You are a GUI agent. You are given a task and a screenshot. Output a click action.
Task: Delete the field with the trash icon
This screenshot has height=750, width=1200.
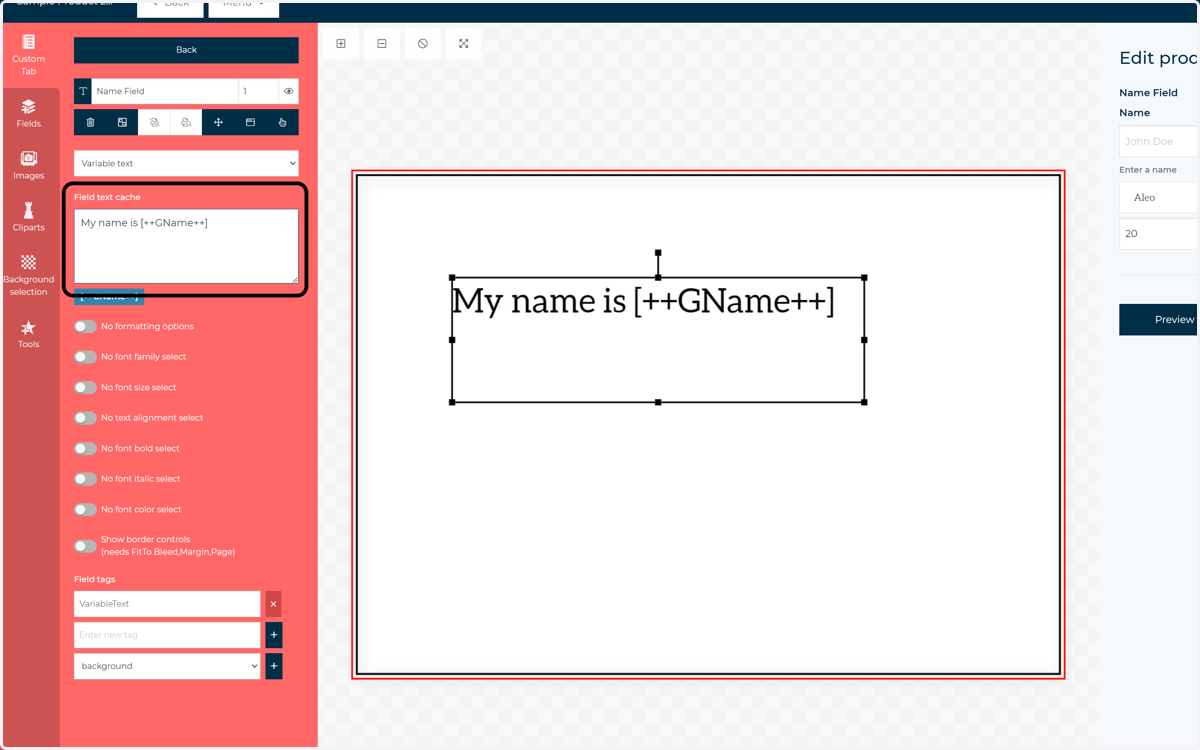tap(90, 122)
